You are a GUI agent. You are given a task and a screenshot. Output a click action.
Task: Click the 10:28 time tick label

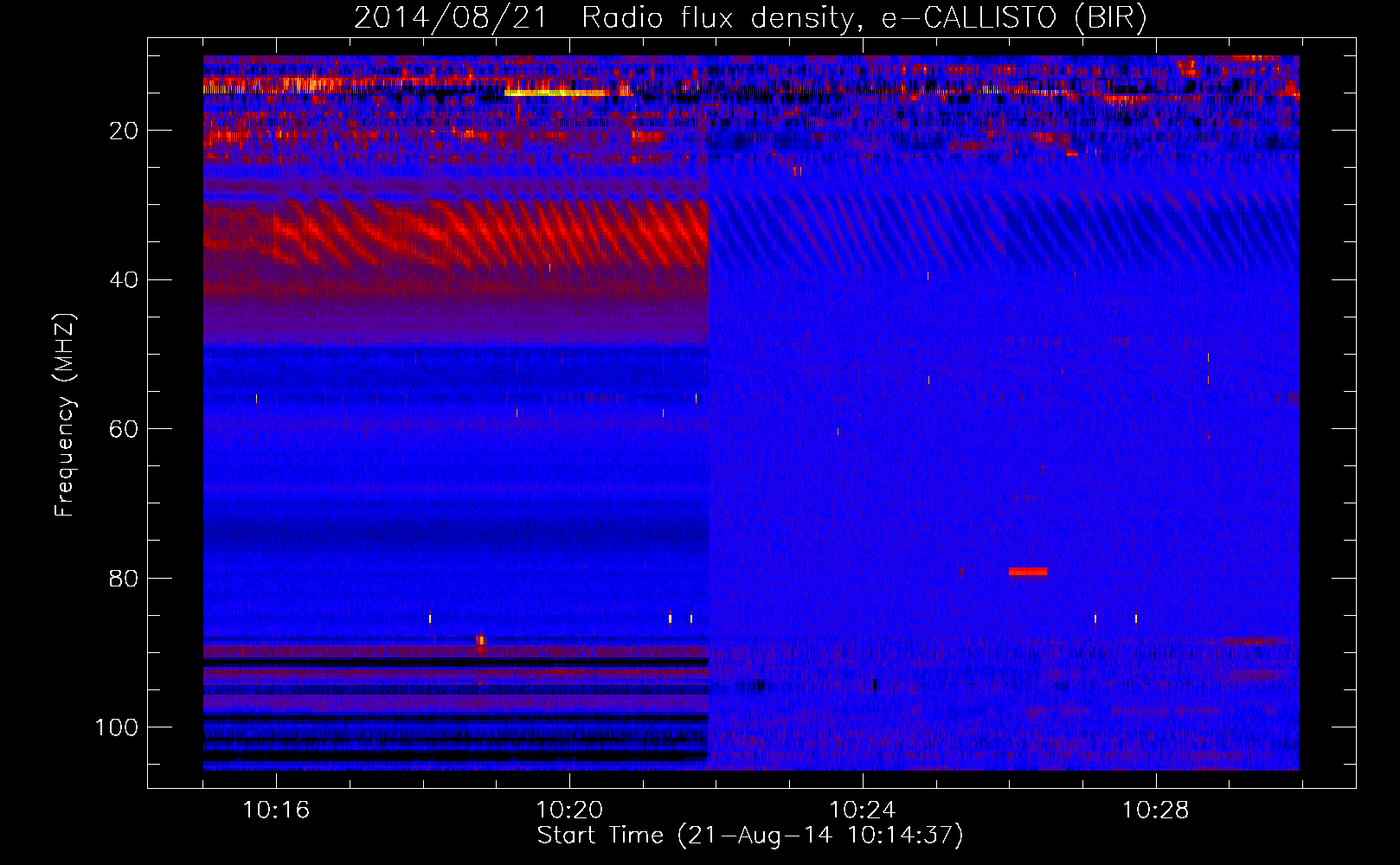tap(1156, 811)
